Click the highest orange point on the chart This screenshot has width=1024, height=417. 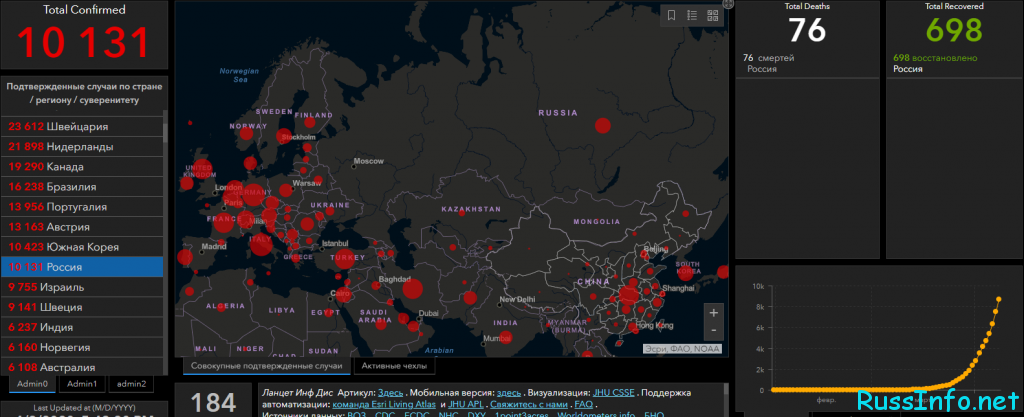pyautogui.click(x=999, y=300)
